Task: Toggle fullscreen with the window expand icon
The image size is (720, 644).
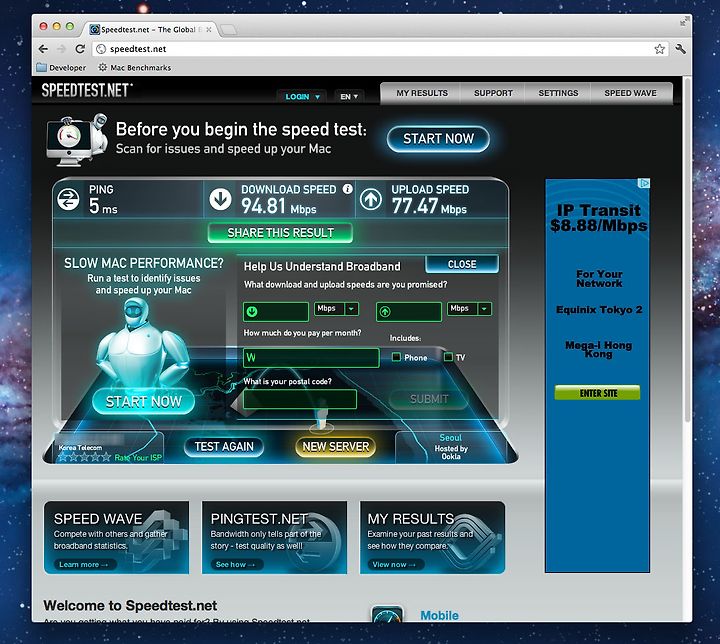Action: pos(685,21)
